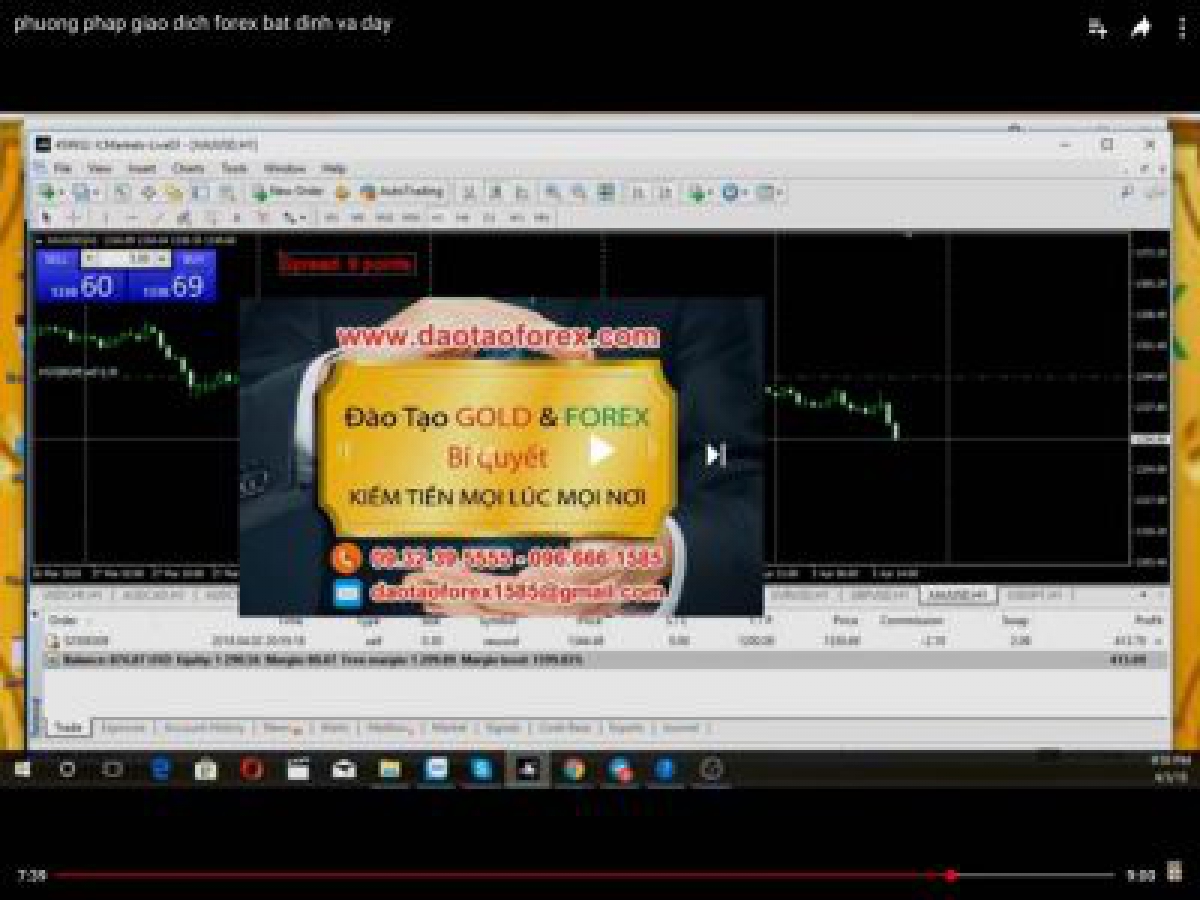The image size is (1200, 900).
Task: Switch to the Journal terminal tab
Action: [680, 728]
